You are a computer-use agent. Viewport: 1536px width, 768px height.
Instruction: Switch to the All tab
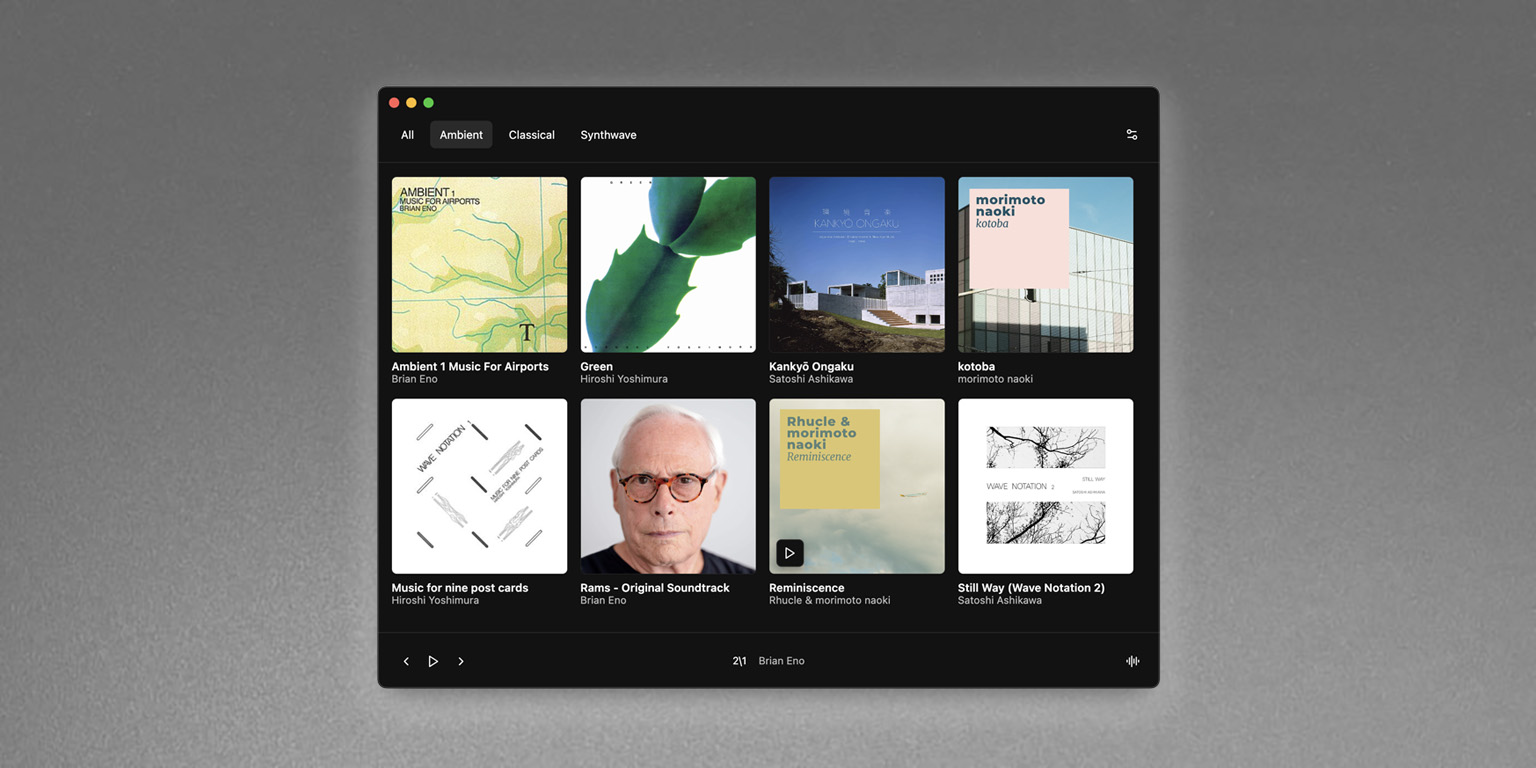click(x=407, y=134)
